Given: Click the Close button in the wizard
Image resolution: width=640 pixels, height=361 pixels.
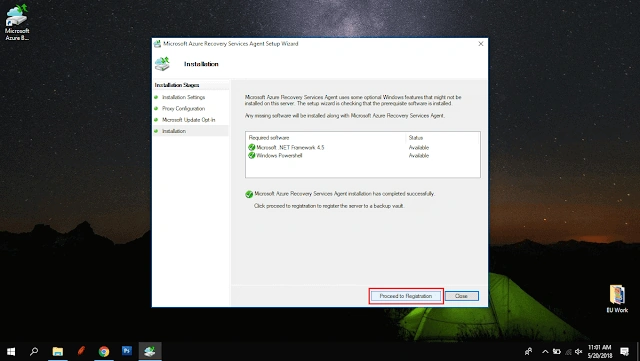Looking at the screenshot, I should pyautogui.click(x=461, y=296).
